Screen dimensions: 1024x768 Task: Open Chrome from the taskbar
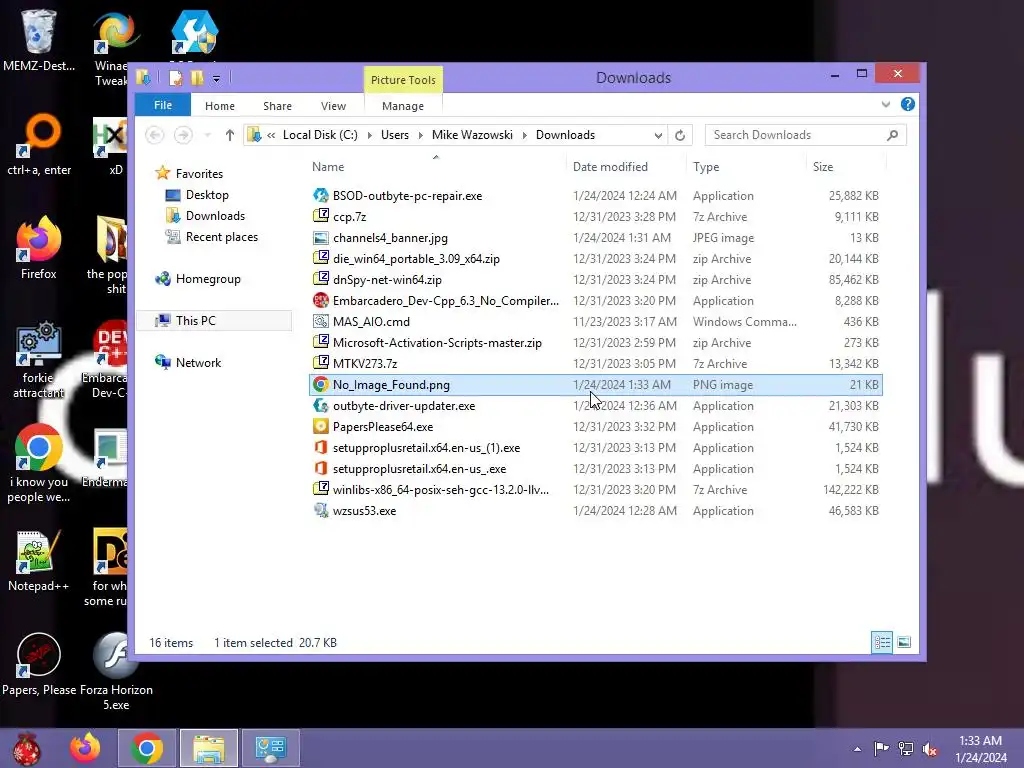click(x=147, y=748)
